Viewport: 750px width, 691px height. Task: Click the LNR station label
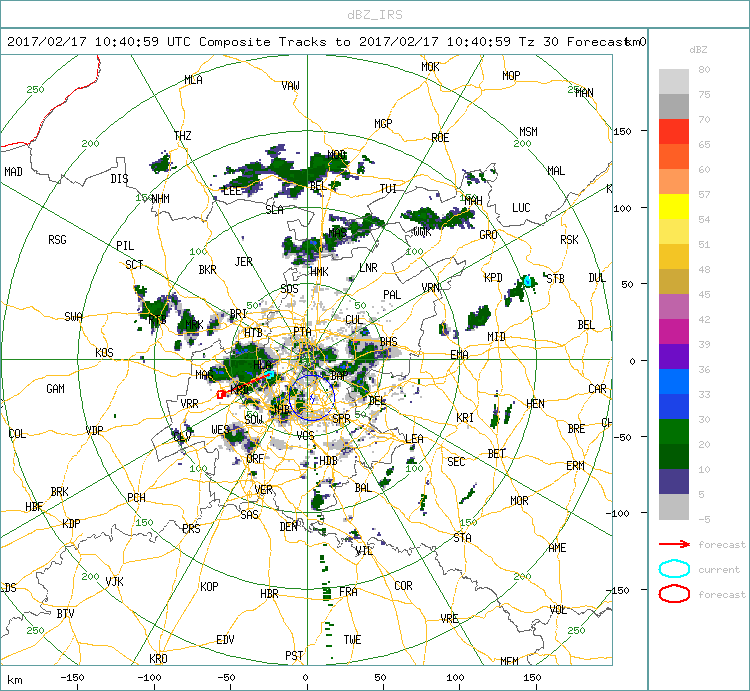click(x=368, y=268)
